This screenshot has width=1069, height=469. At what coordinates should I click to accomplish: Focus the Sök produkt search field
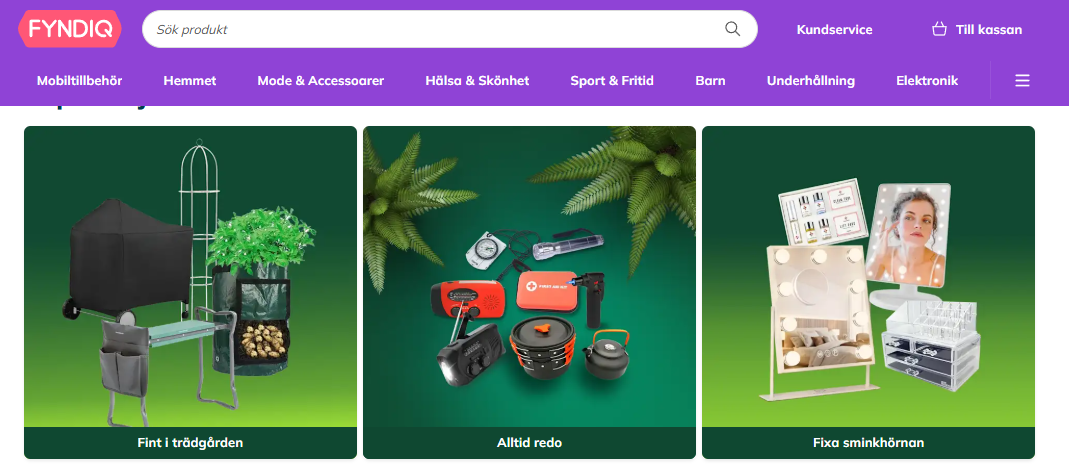(449, 29)
